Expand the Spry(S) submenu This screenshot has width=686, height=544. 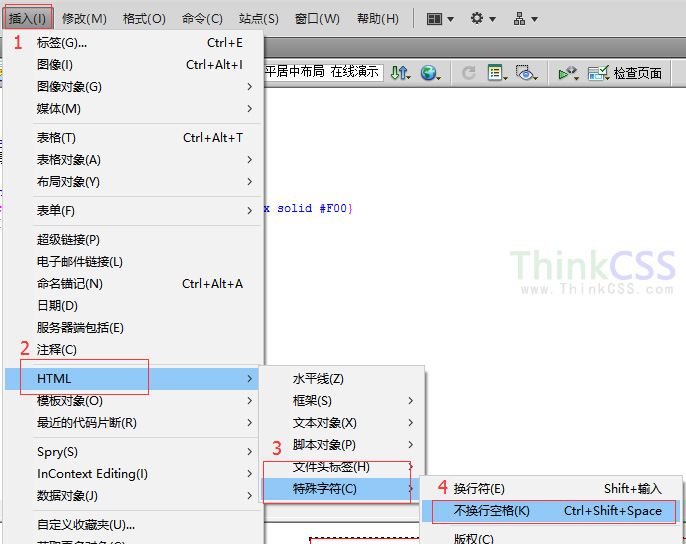(133, 452)
